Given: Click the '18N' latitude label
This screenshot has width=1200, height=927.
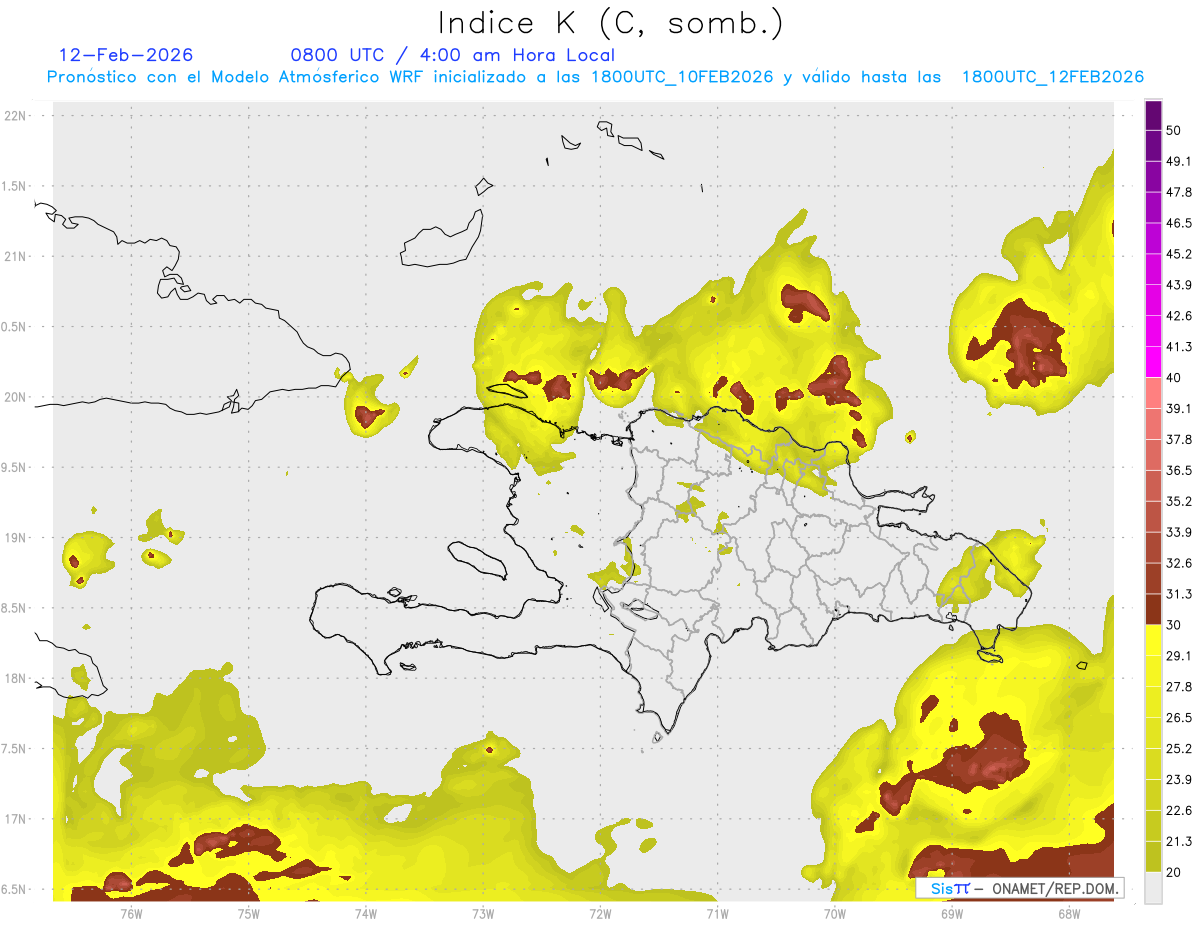Looking at the screenshot, I should tap(16, 678).
